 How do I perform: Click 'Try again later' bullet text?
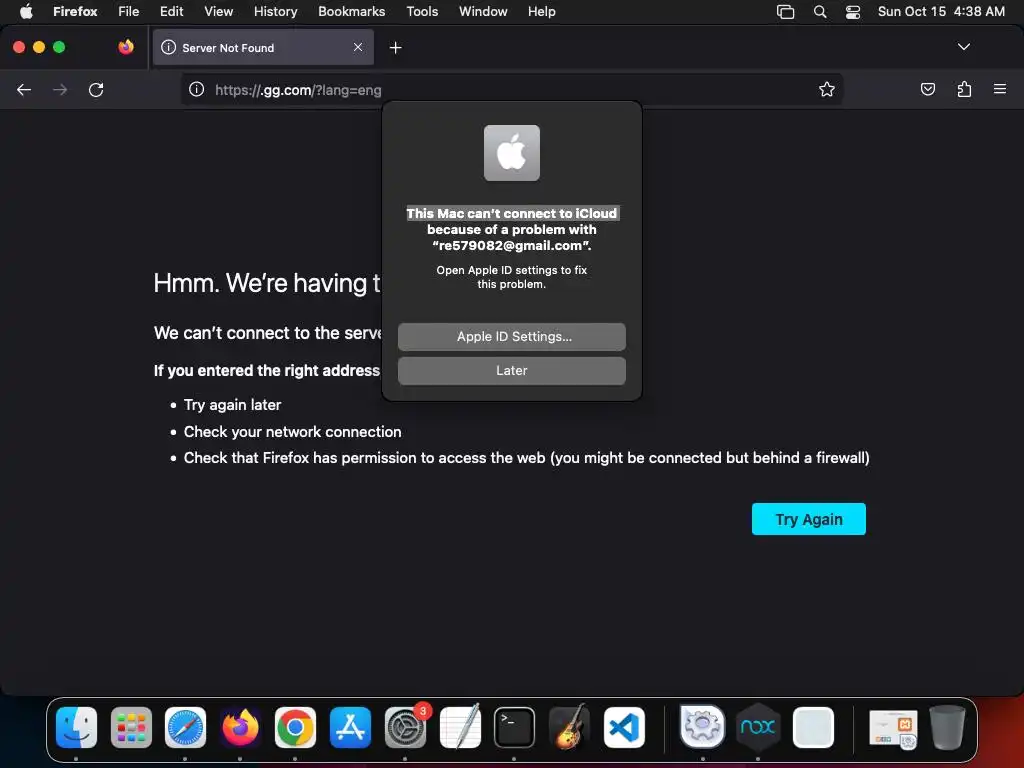pyautogui.click(x=232, y=405)
